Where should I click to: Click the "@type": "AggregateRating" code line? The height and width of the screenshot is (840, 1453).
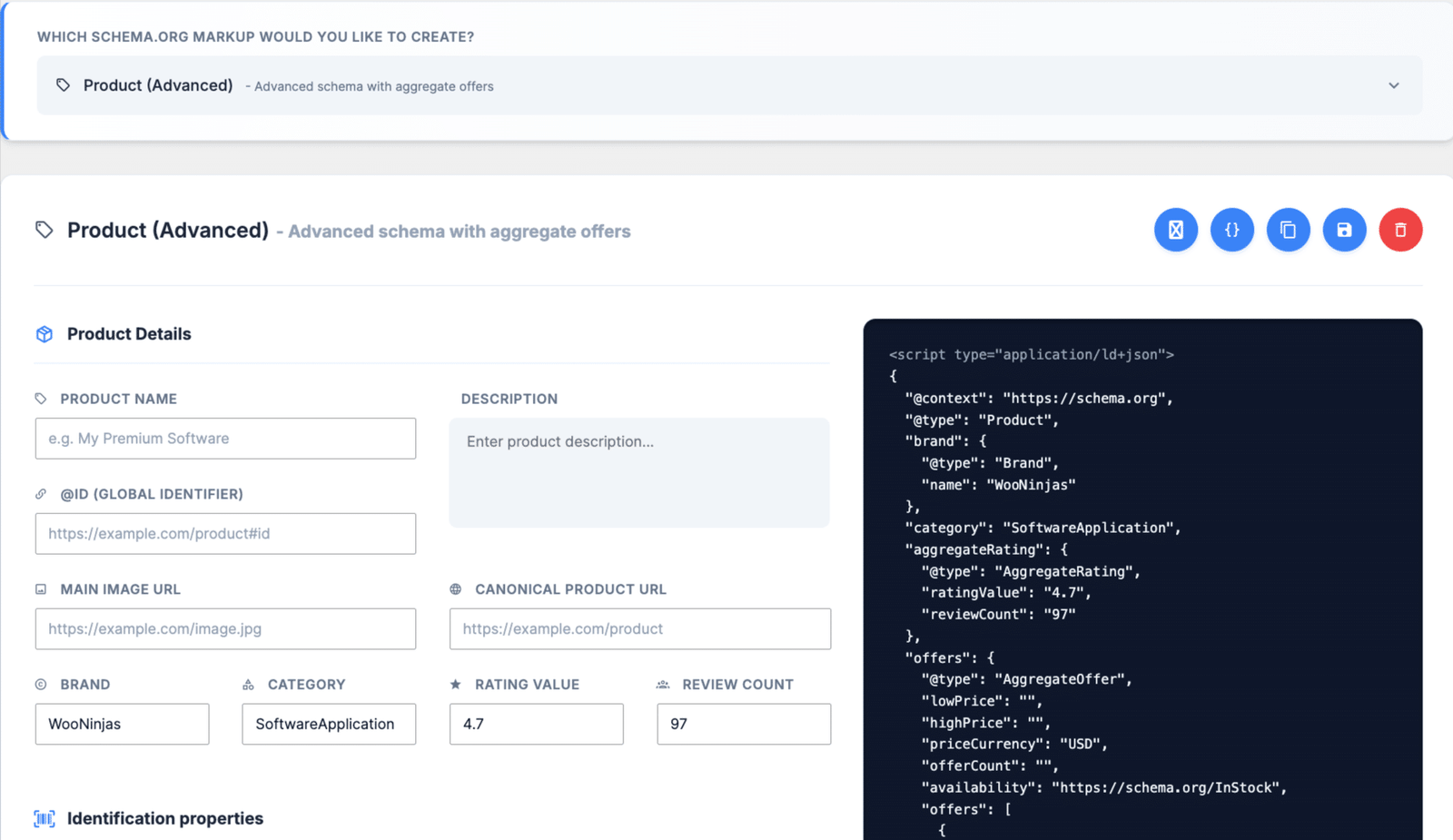(1031, 571)
